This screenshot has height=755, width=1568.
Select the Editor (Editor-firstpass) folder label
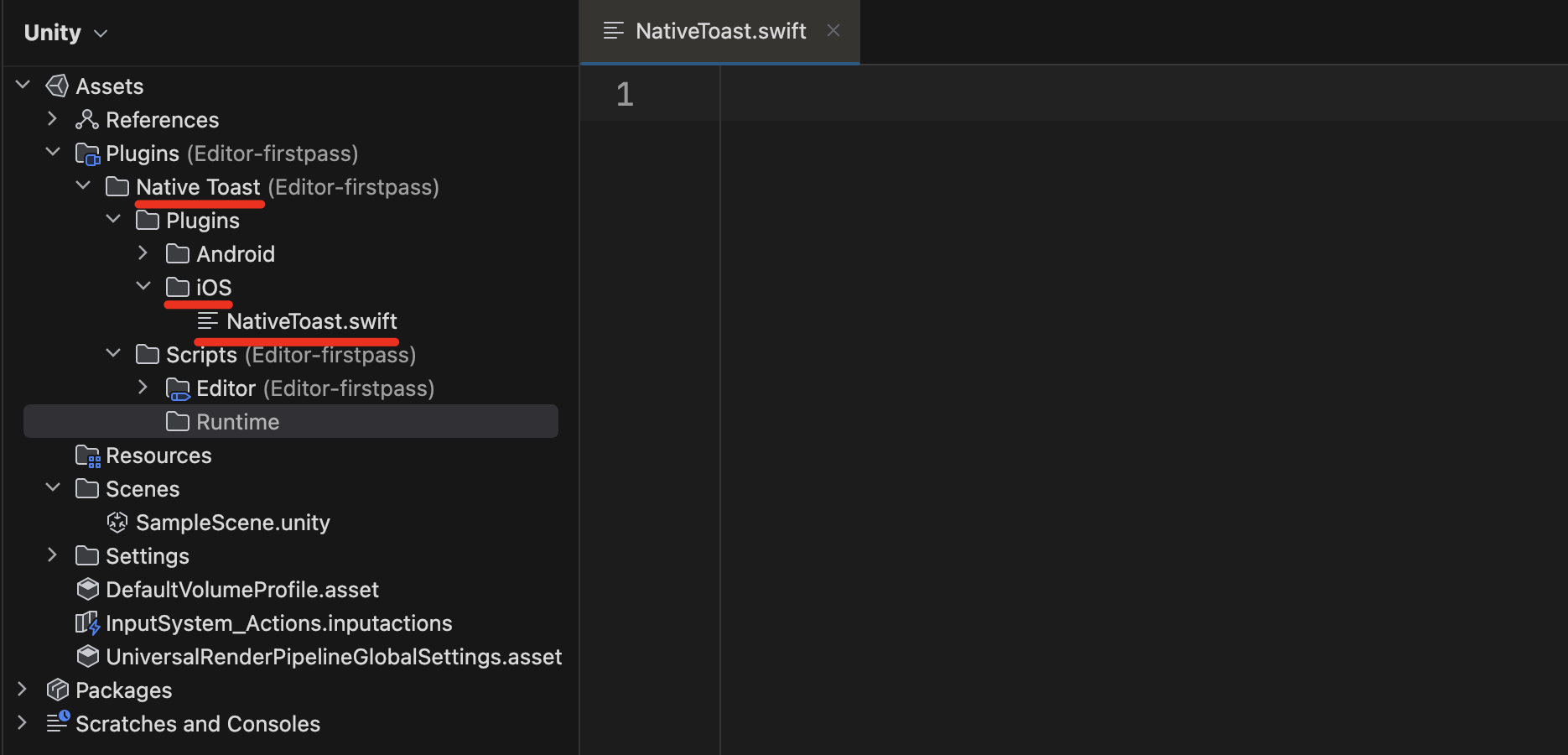315,388
